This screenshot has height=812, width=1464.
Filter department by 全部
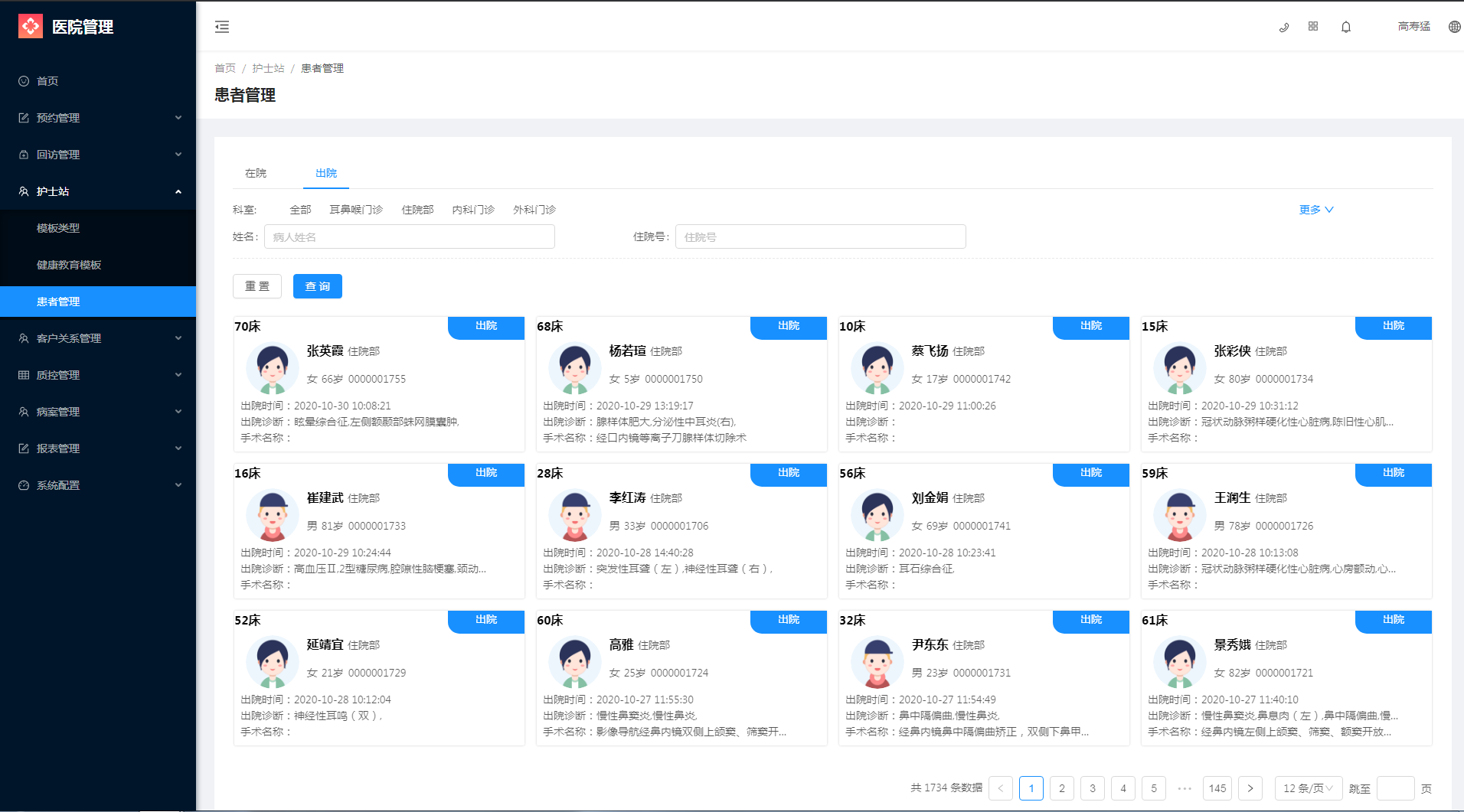point(300,210)
